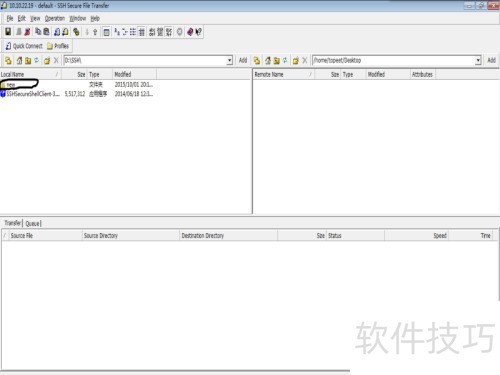Click the Stop transfer toolbar icon
The width and height of the screenshot is (500, 375).
pyautogui.click(x=180, y=32)
